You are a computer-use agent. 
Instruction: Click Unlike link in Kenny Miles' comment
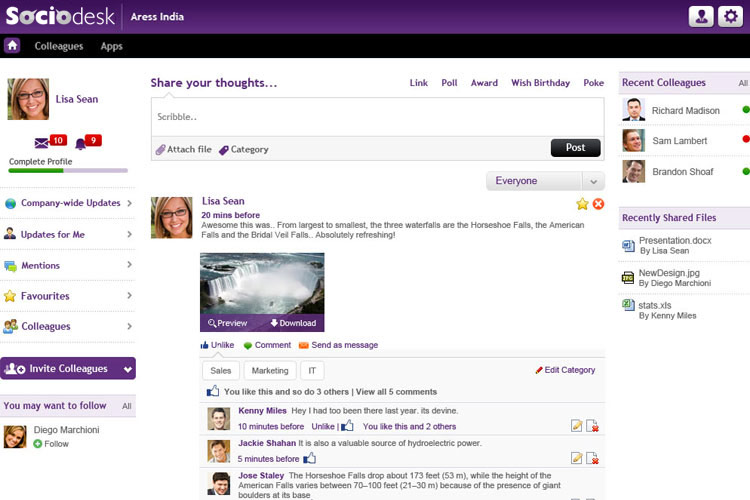(x=323, y=426)
